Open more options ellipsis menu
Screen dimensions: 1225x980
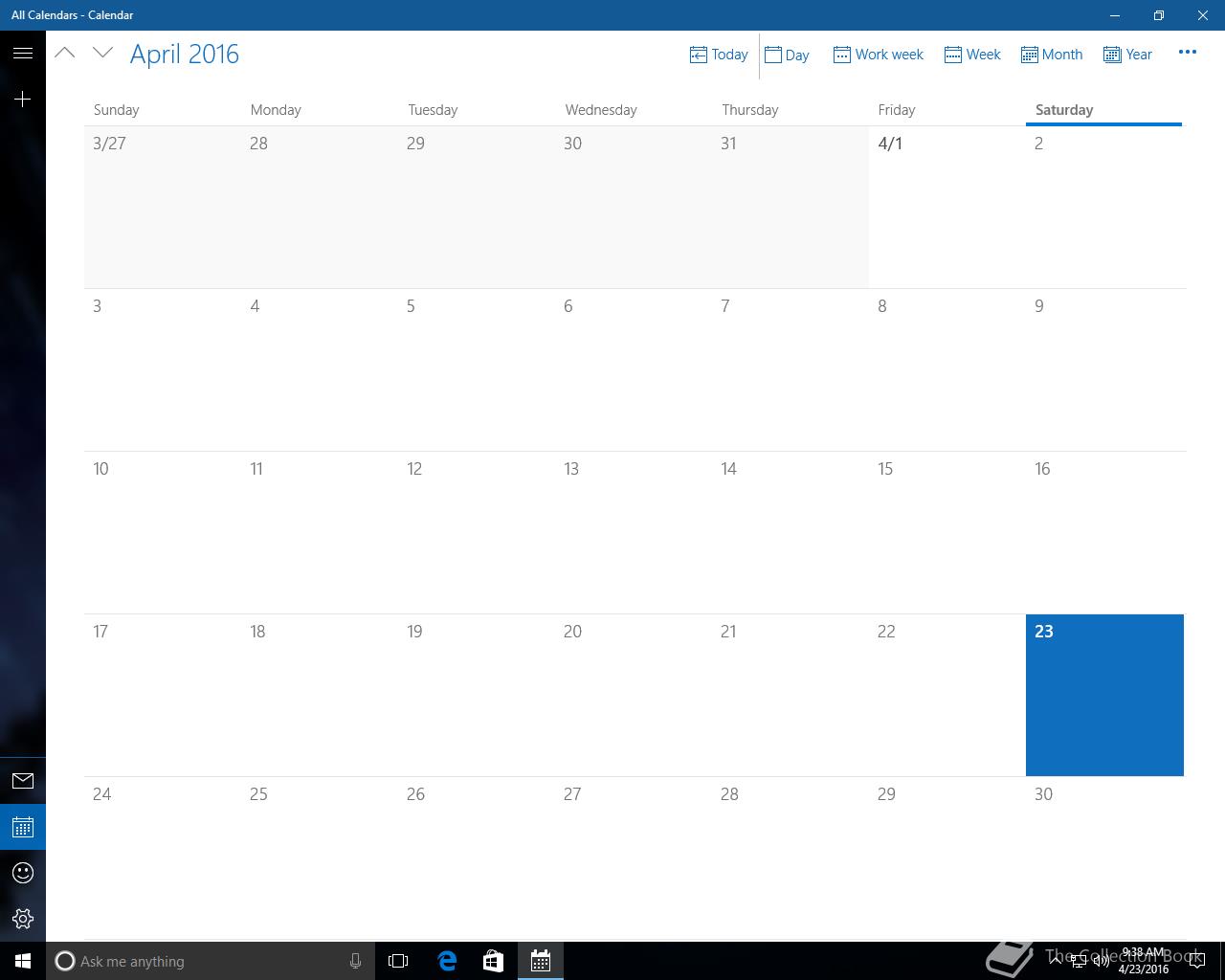tap(1188, 53)
